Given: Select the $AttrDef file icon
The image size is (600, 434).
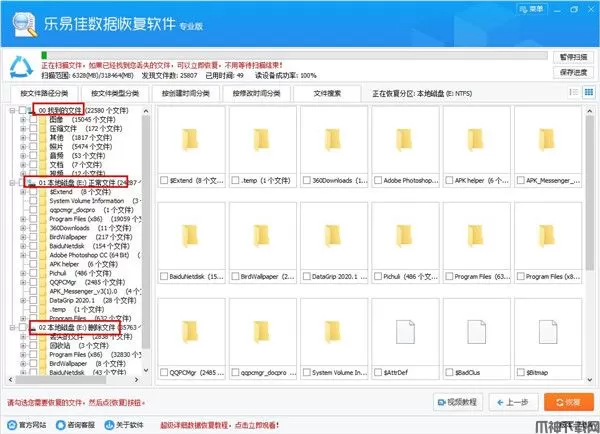Looking at the screenshot, I should click(405, 331).
